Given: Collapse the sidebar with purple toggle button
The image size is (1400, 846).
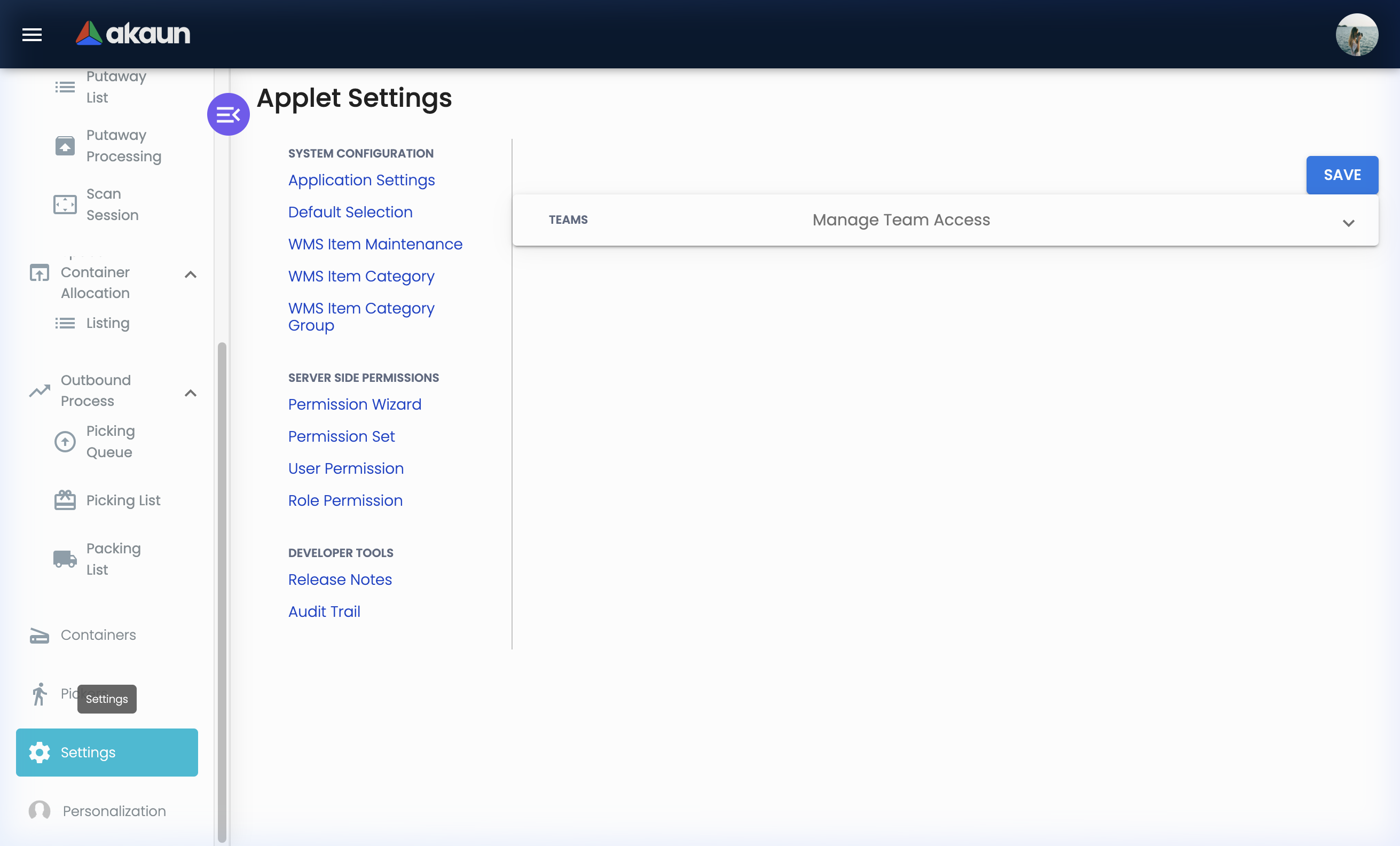Looking at the screenshot, I should pyautogui.click(x=229, y=114).
